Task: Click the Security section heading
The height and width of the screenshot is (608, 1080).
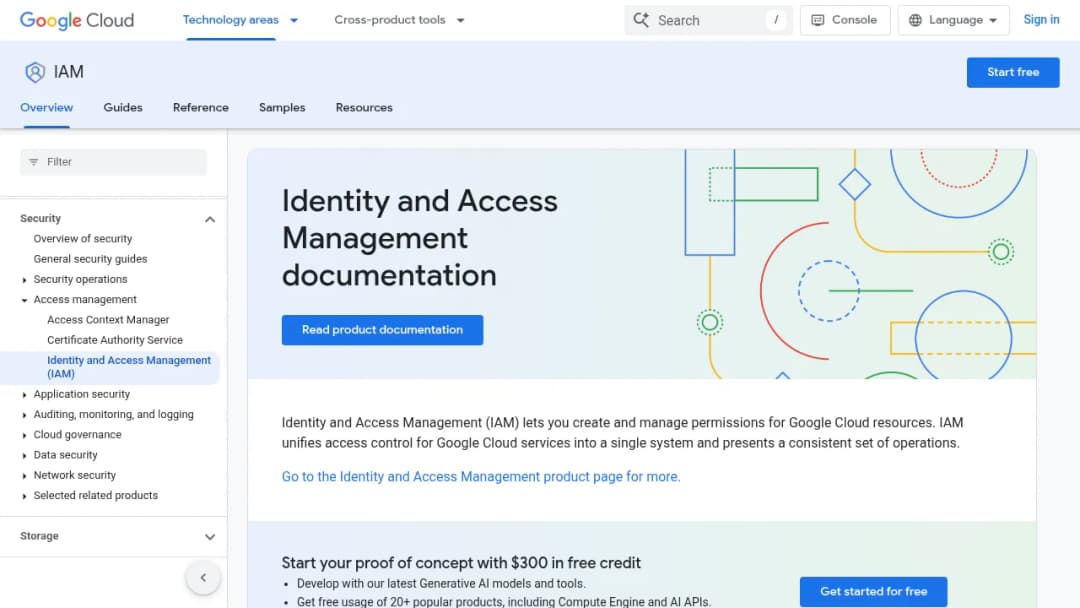Action: click(x=41, y=218)
